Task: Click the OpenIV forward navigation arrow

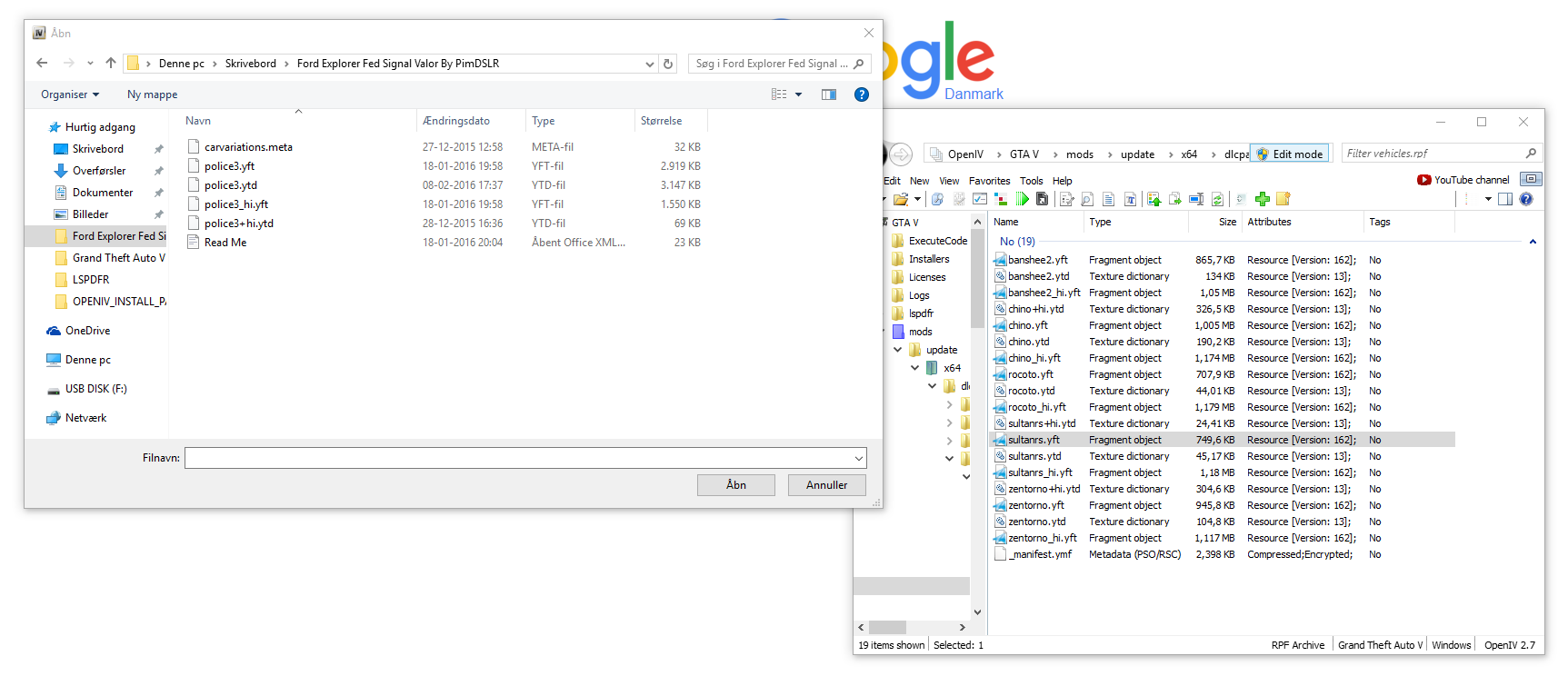Action: [901, 154]
